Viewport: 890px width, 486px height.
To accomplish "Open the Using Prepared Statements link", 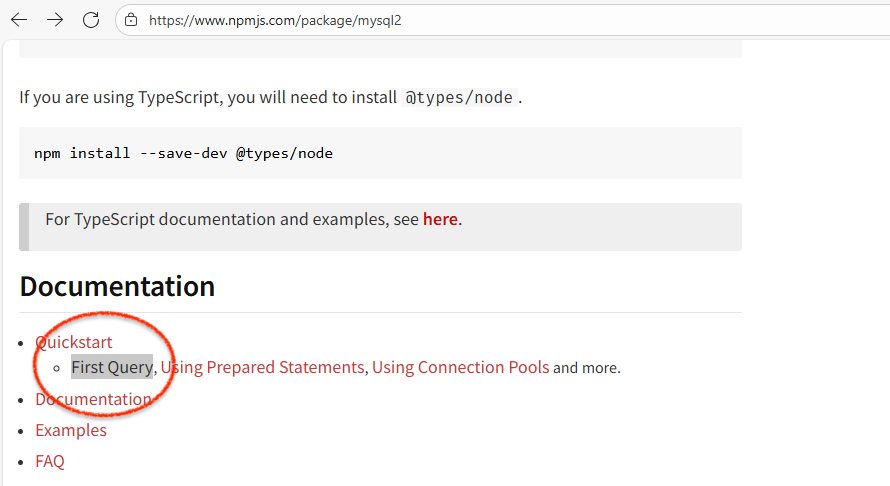I will [x=264, y=367].
